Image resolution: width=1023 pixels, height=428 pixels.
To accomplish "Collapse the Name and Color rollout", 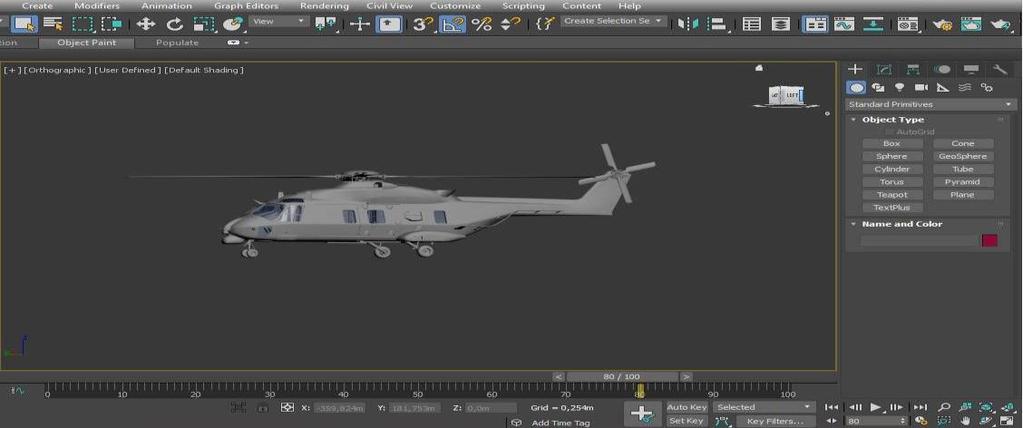I will coord(901,224).
